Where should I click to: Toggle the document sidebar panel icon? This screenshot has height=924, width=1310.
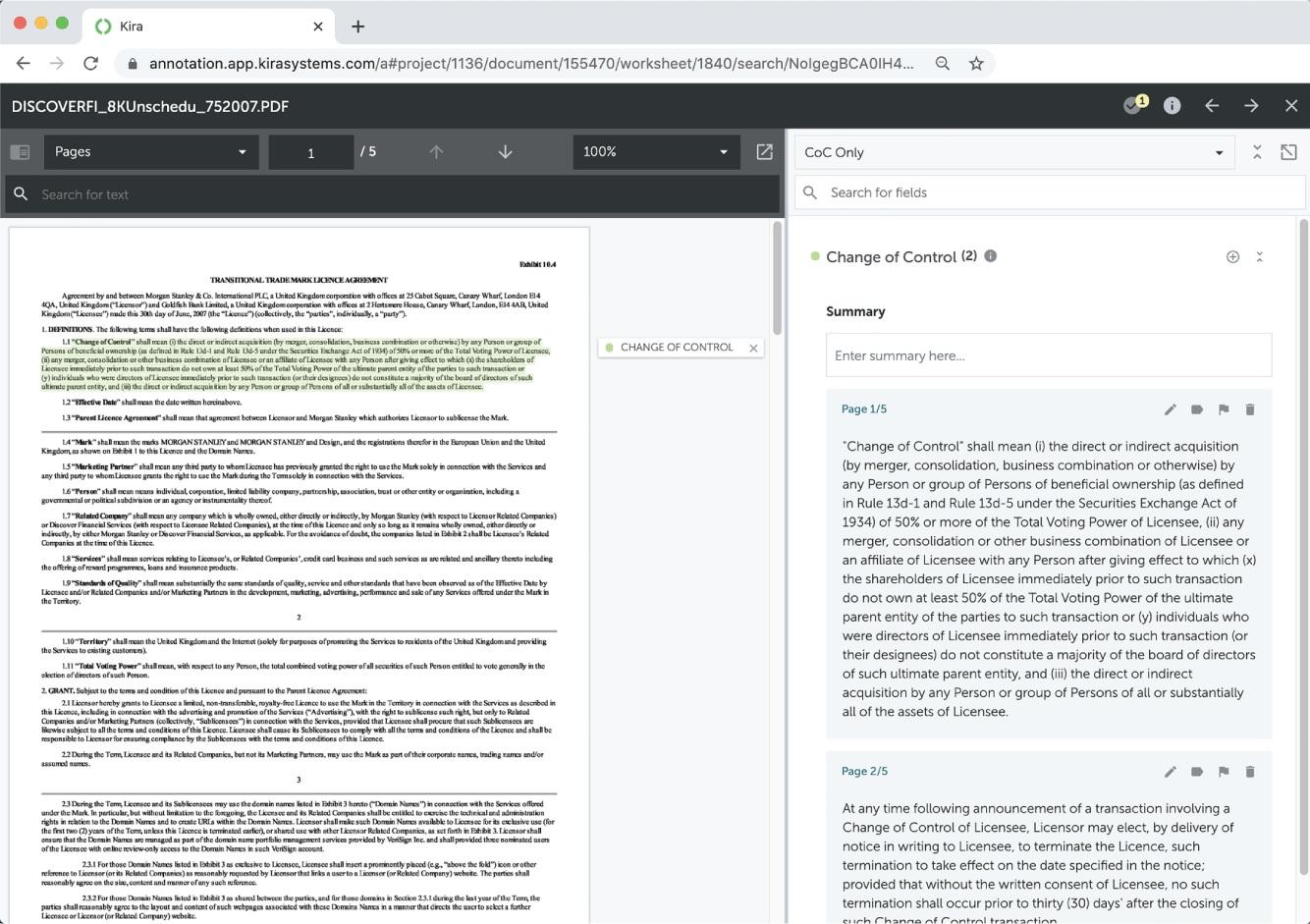[x=20, y=152]
